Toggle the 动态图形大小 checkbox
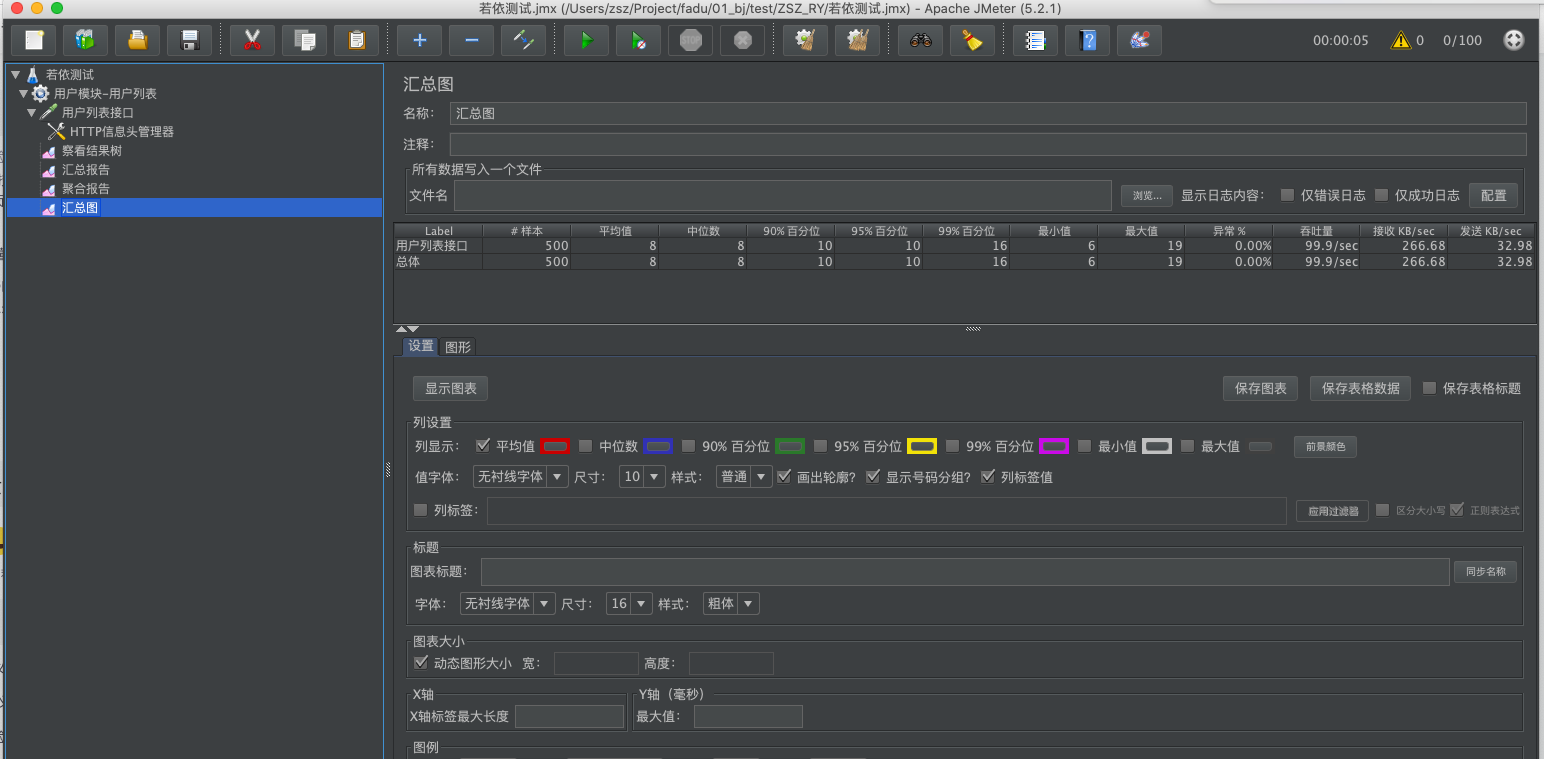 pos(421,662)
